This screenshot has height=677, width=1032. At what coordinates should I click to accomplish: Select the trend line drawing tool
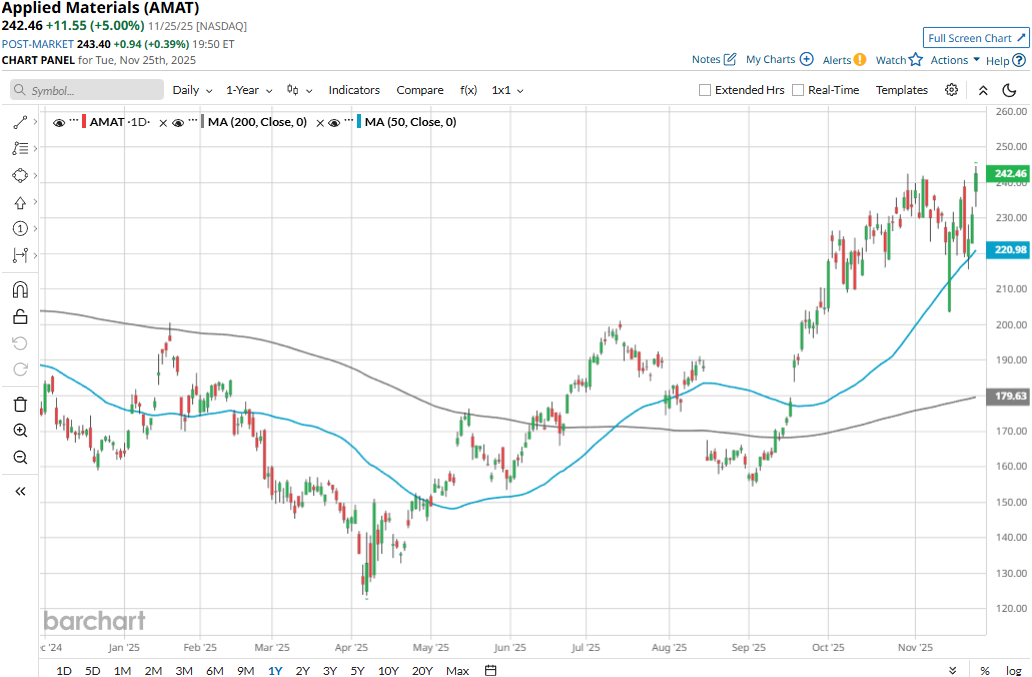pos(20,122)
